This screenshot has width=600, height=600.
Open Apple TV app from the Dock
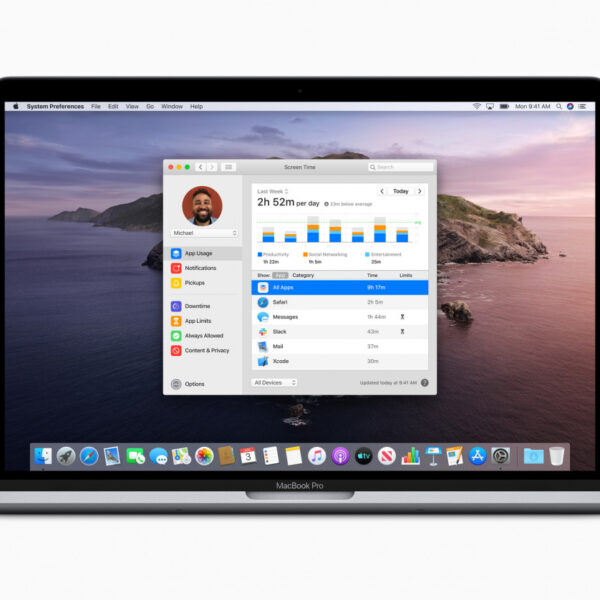pos(364,456)
